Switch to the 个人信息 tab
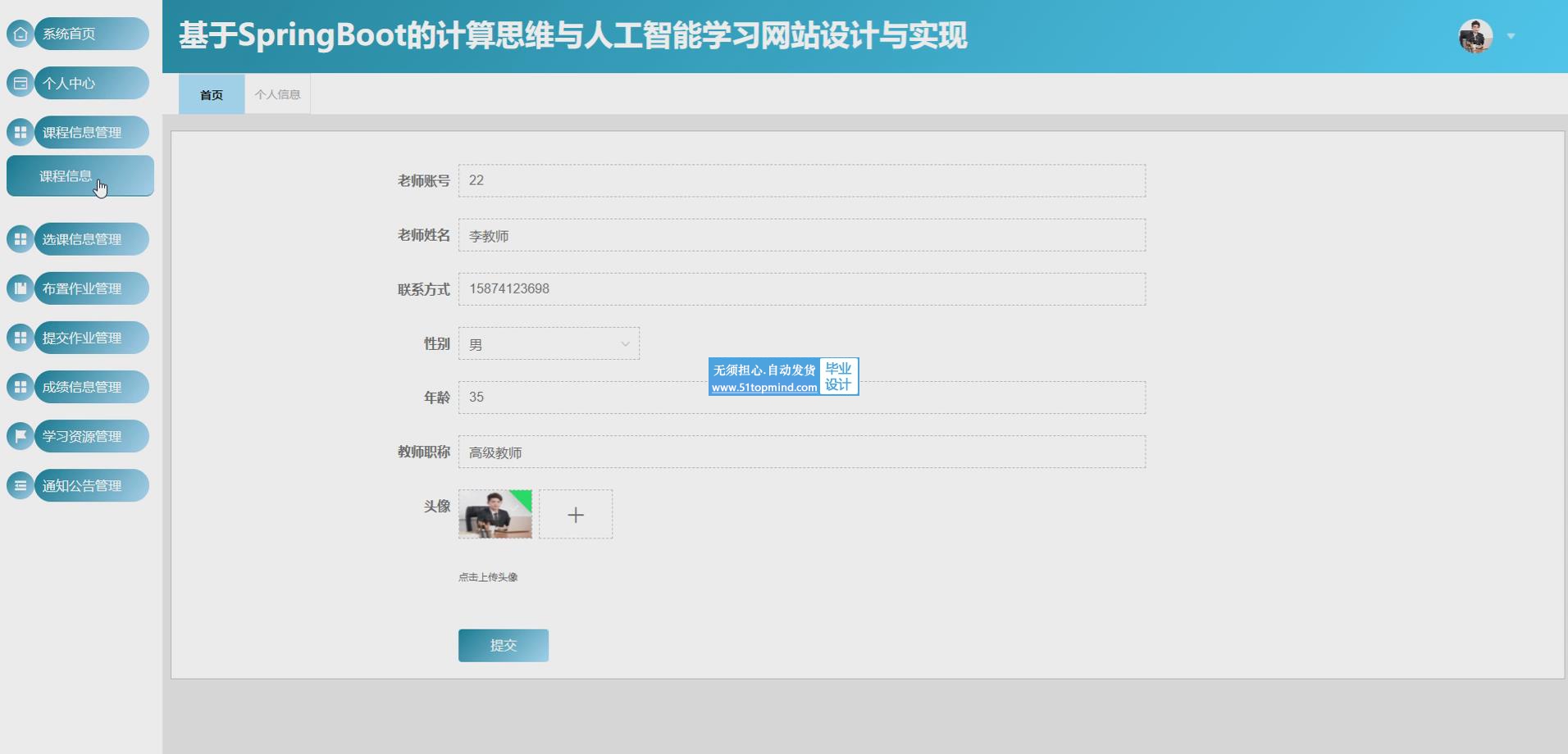 click(277, 94)
